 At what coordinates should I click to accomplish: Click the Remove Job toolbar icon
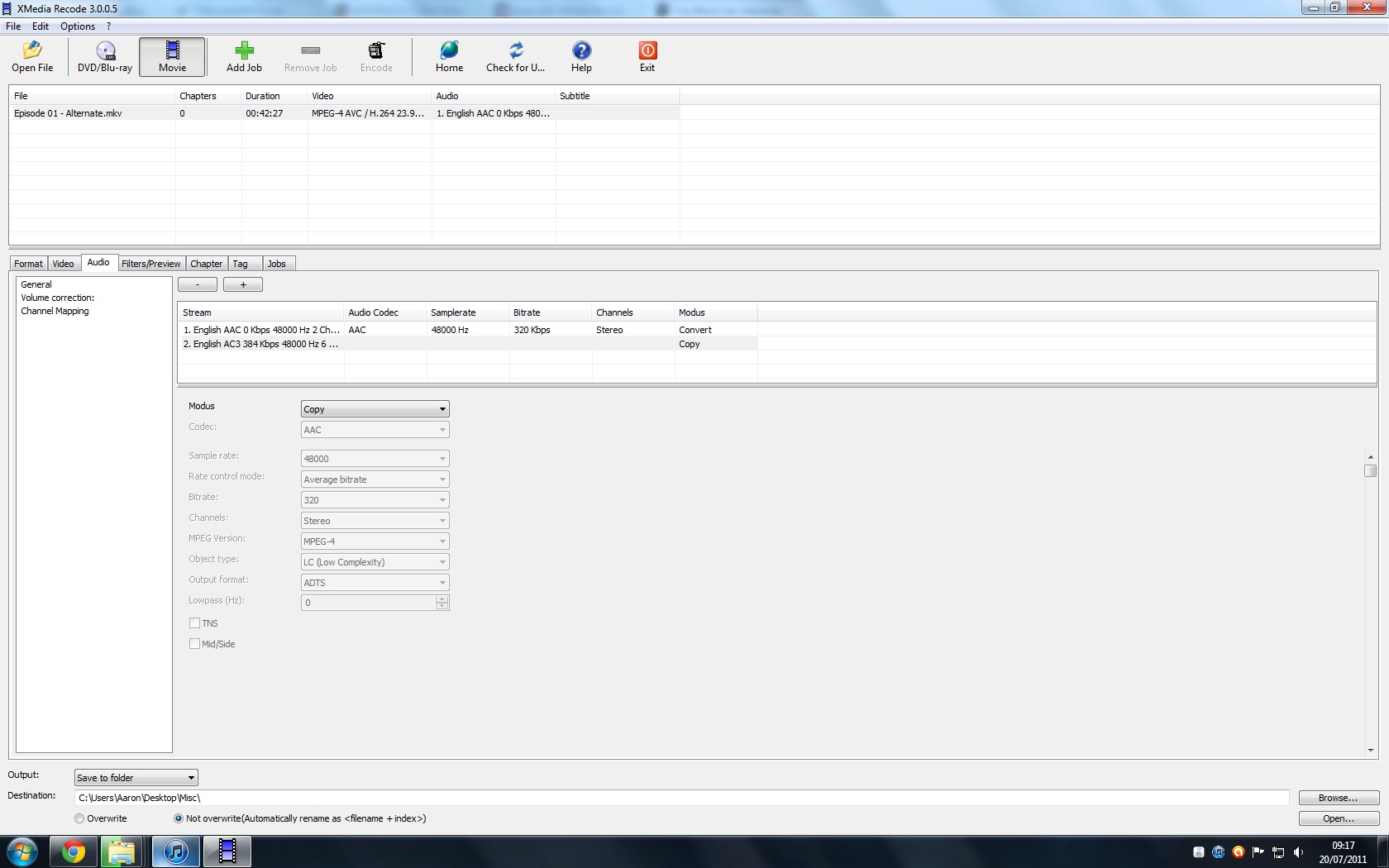coord(310,50)
